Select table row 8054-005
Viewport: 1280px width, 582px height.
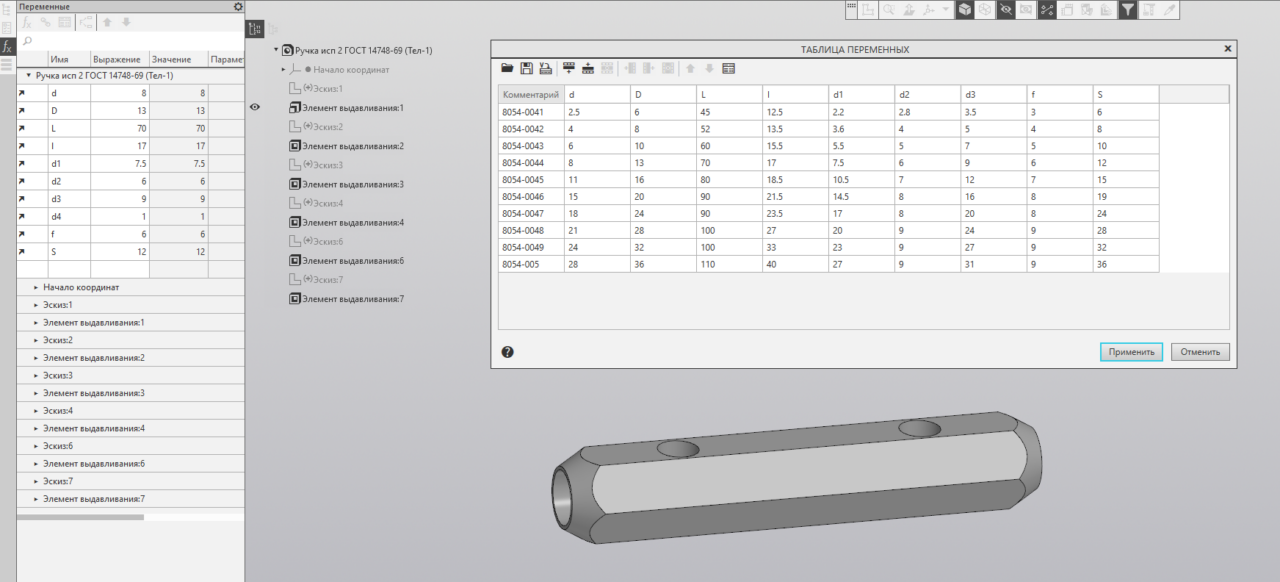point(828,264)
